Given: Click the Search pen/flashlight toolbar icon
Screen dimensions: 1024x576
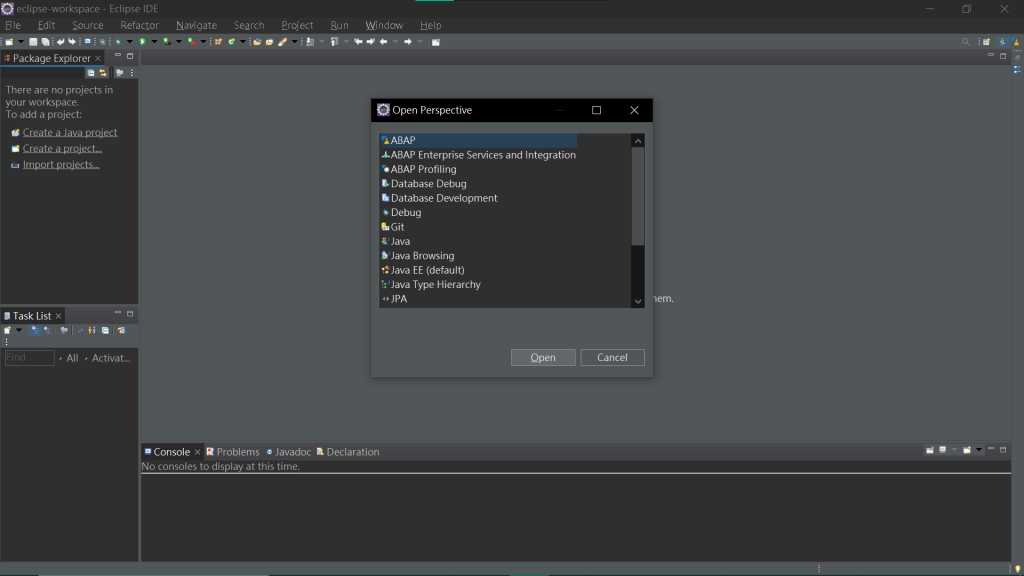Looking at the screenshot, I should pos(282,42).
